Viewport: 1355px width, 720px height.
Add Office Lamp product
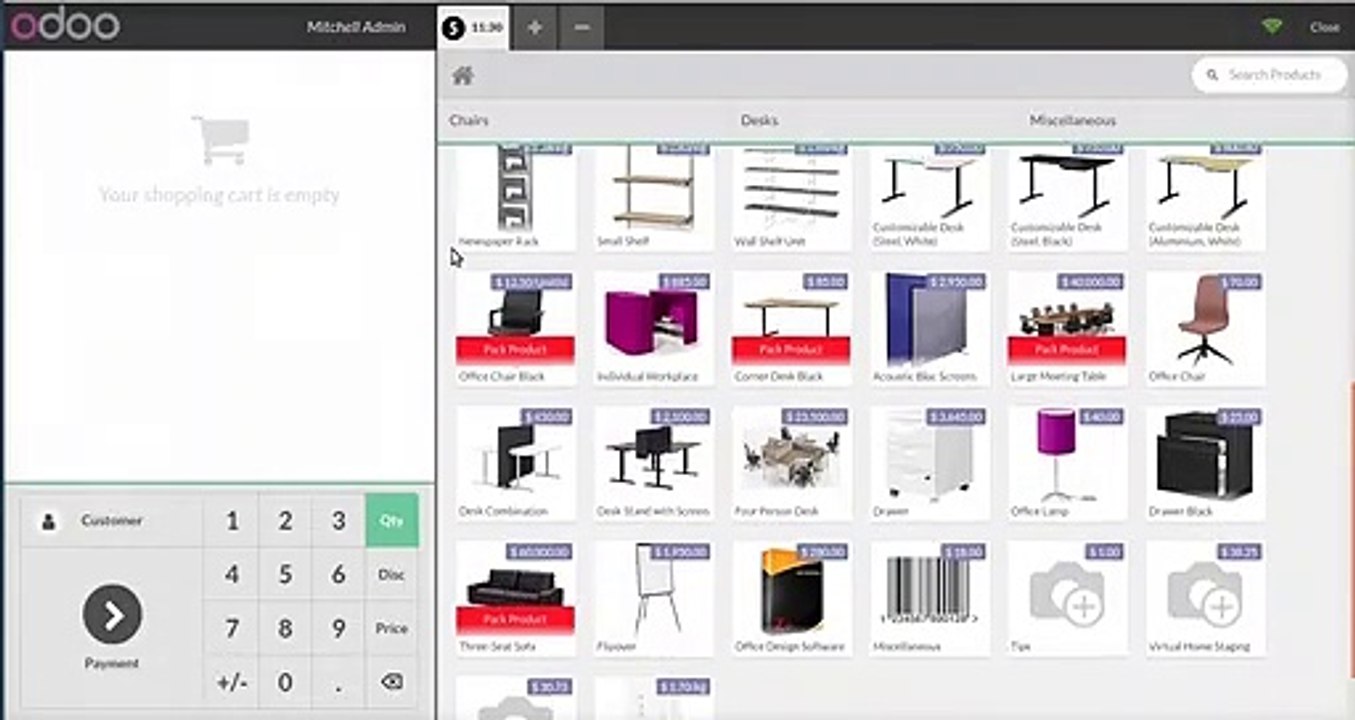click(1068, 463)
